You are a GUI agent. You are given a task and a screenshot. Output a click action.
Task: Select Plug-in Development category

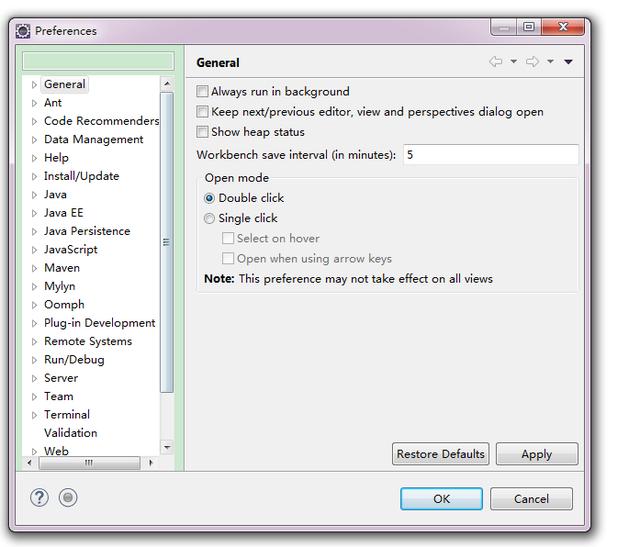click(x=100, y=323)
